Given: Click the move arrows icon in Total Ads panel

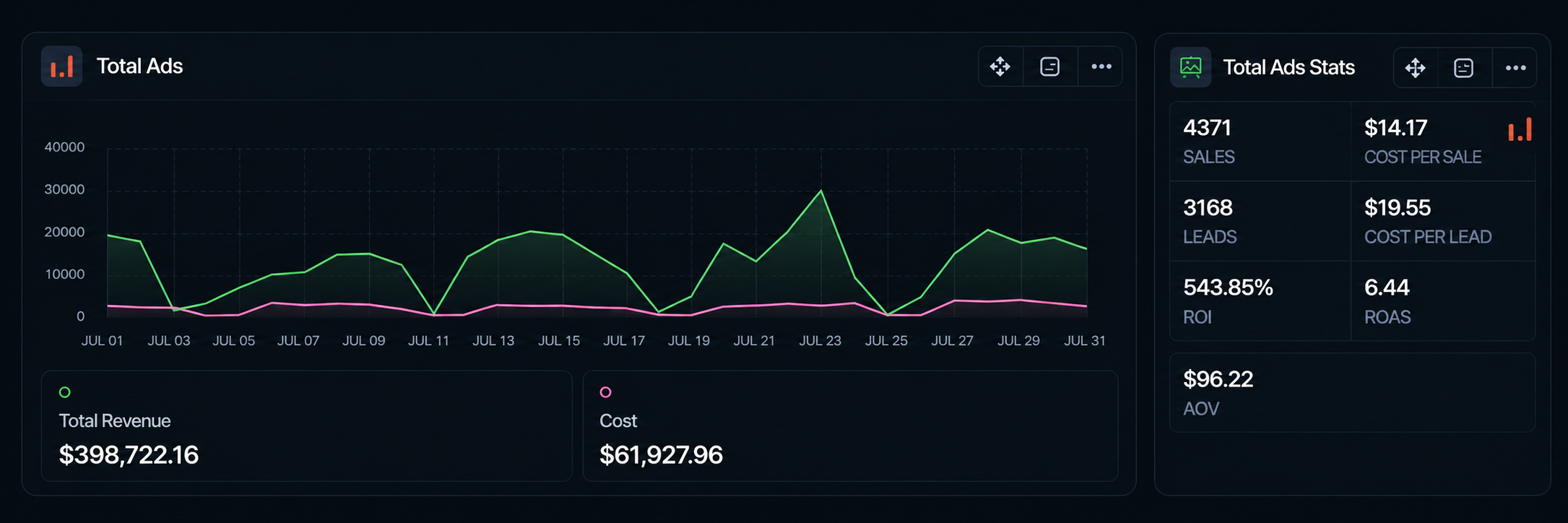Looking at the screenshot, I should (1000, 66).
